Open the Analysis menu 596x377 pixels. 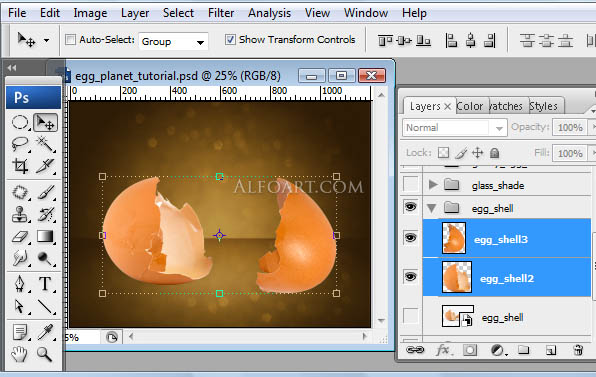(269, 13)
